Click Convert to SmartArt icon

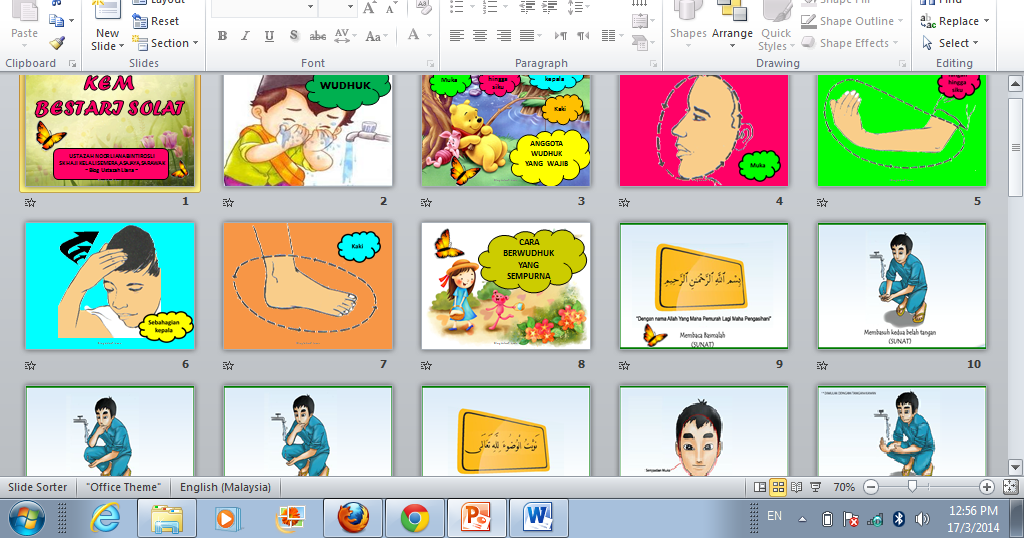(x=641, y=43)
